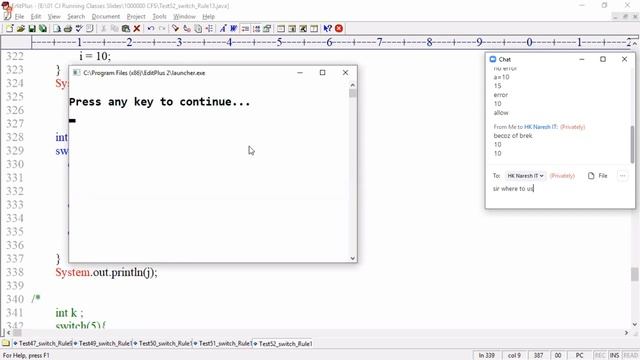Click the Redo toolbar icon
Screen dimensions: 640x360
coord(162,29)
